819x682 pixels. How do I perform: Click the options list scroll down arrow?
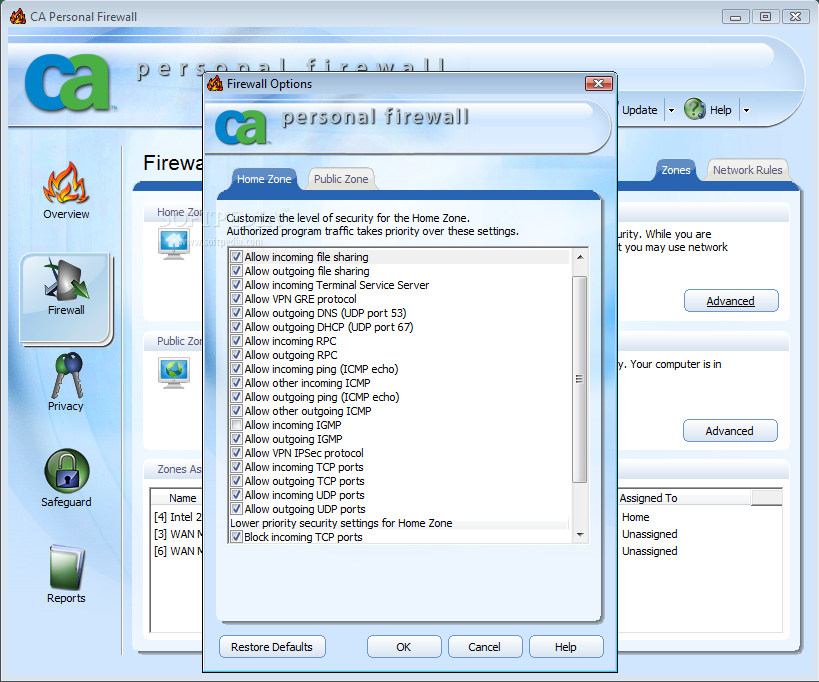point(580,535)
